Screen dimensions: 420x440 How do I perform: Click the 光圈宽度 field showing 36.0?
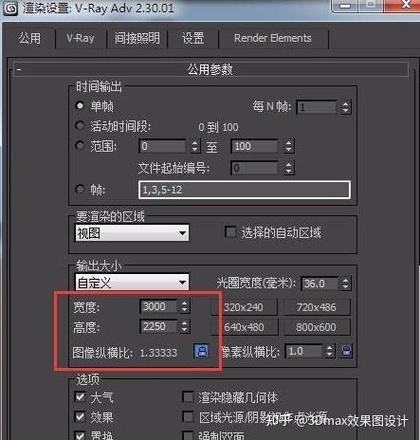[x=320, y=284]
